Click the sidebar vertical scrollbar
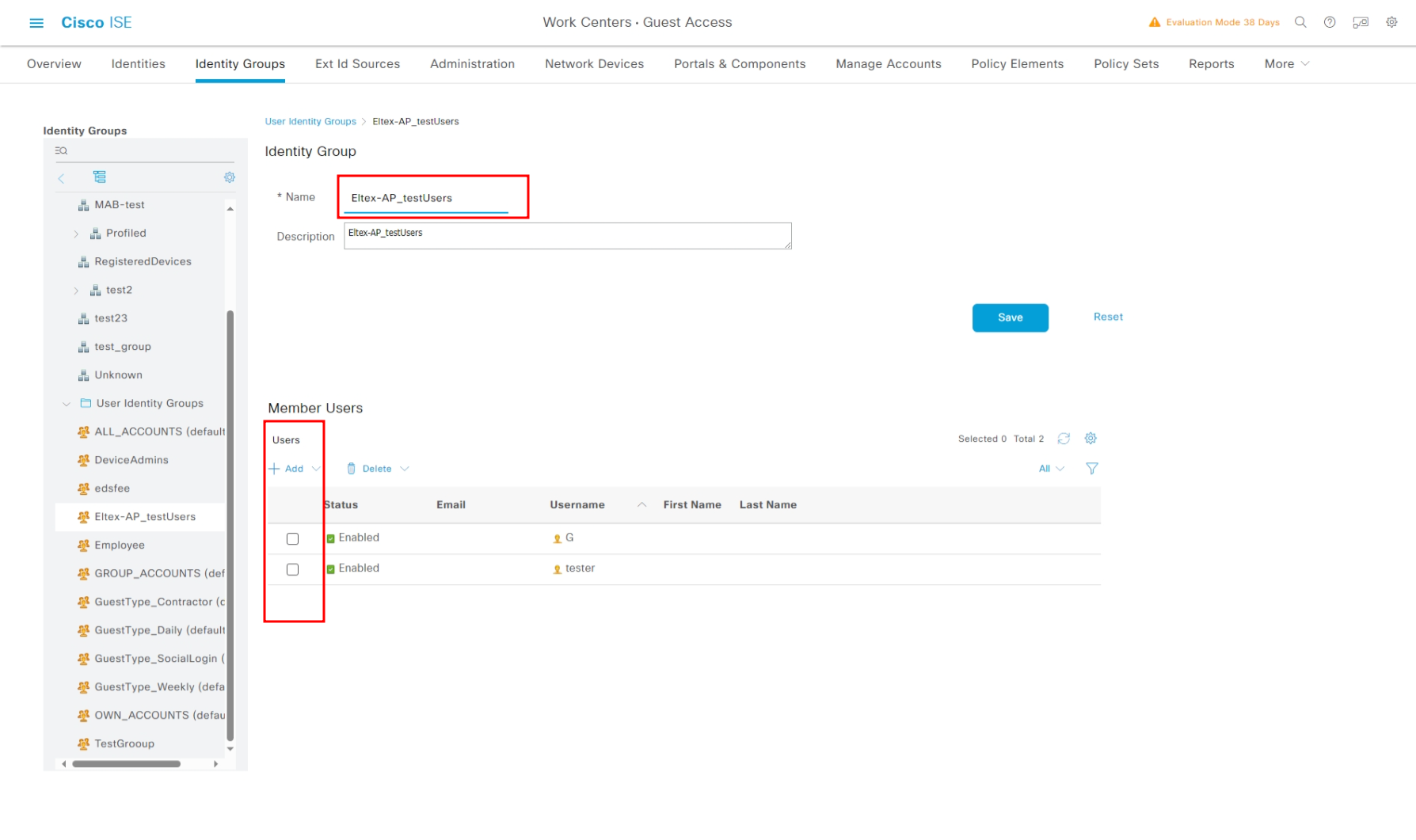1416x840 pixels. click(230, 526)
